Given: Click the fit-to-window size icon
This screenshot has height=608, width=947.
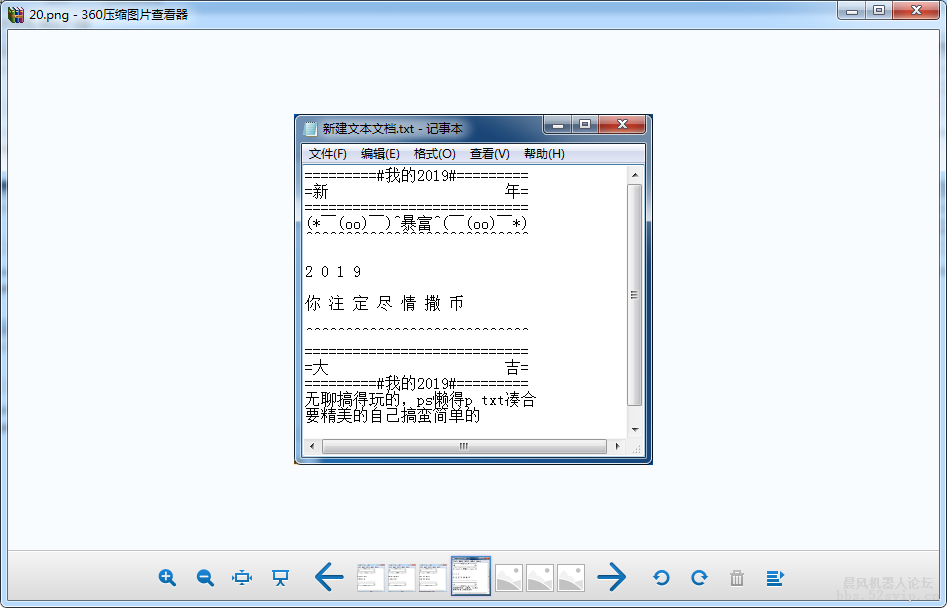Looking at the screenshot, I should [242, 577].
